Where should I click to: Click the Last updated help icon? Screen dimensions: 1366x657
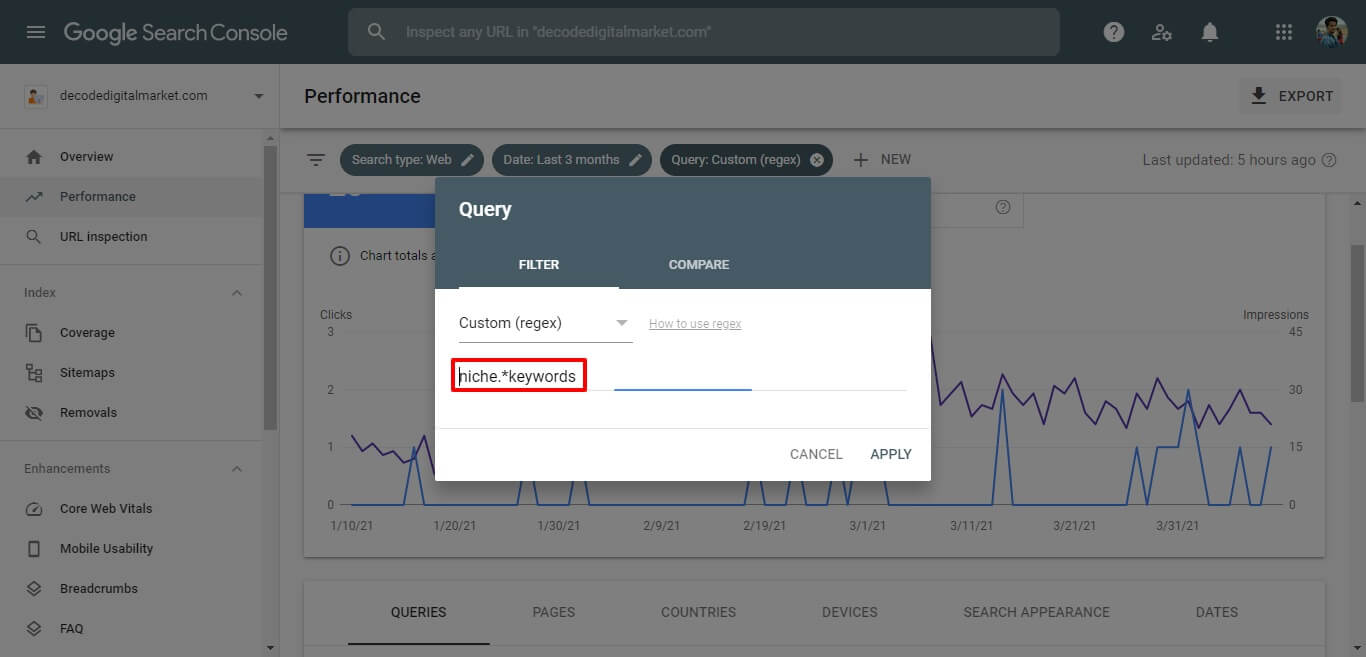click(x=1329, y=160)
